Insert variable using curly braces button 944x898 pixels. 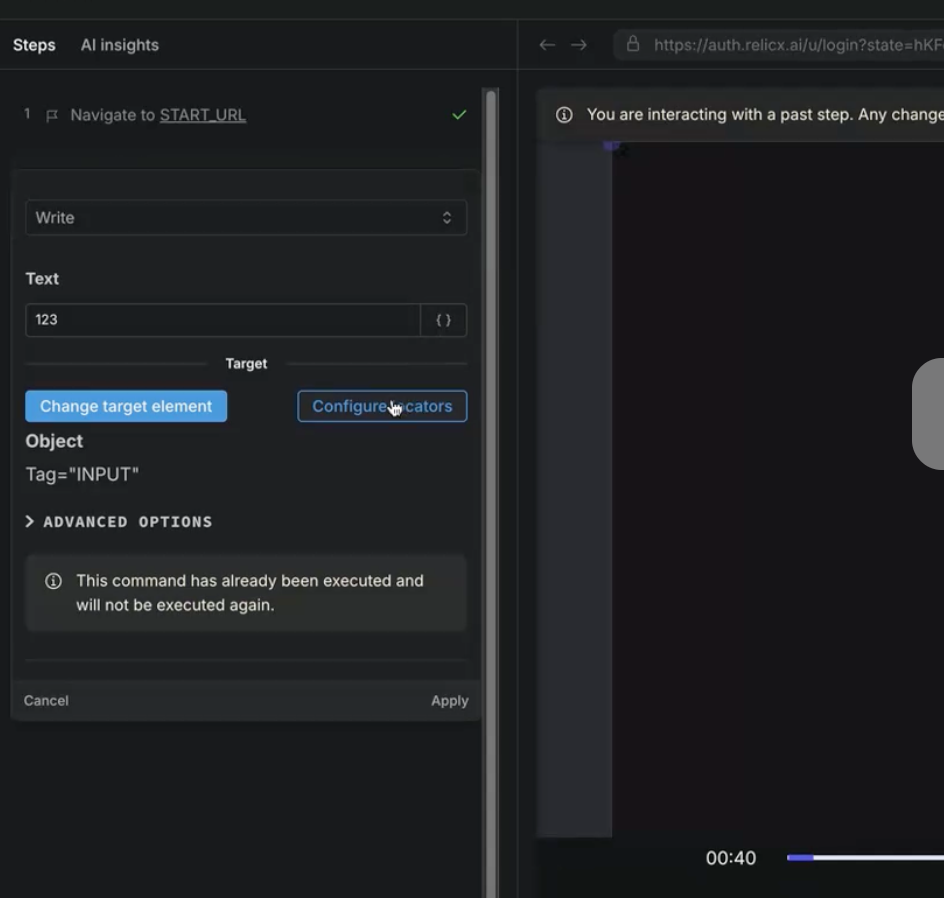443,320
